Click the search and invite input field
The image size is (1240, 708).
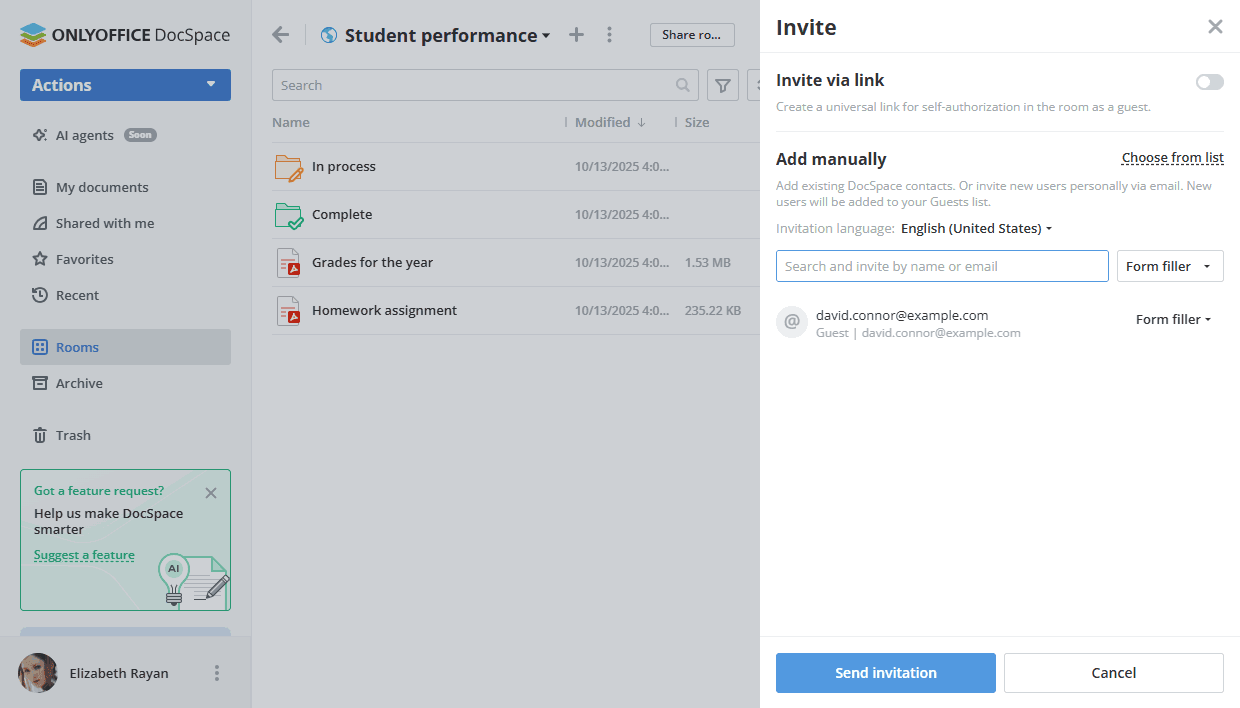pyautogui.click(x=941, y=266)
